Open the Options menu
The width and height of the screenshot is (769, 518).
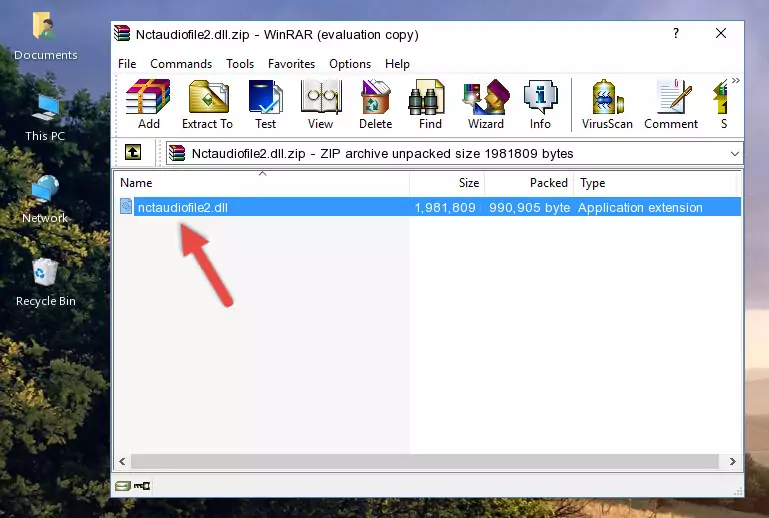pos(350,64)
